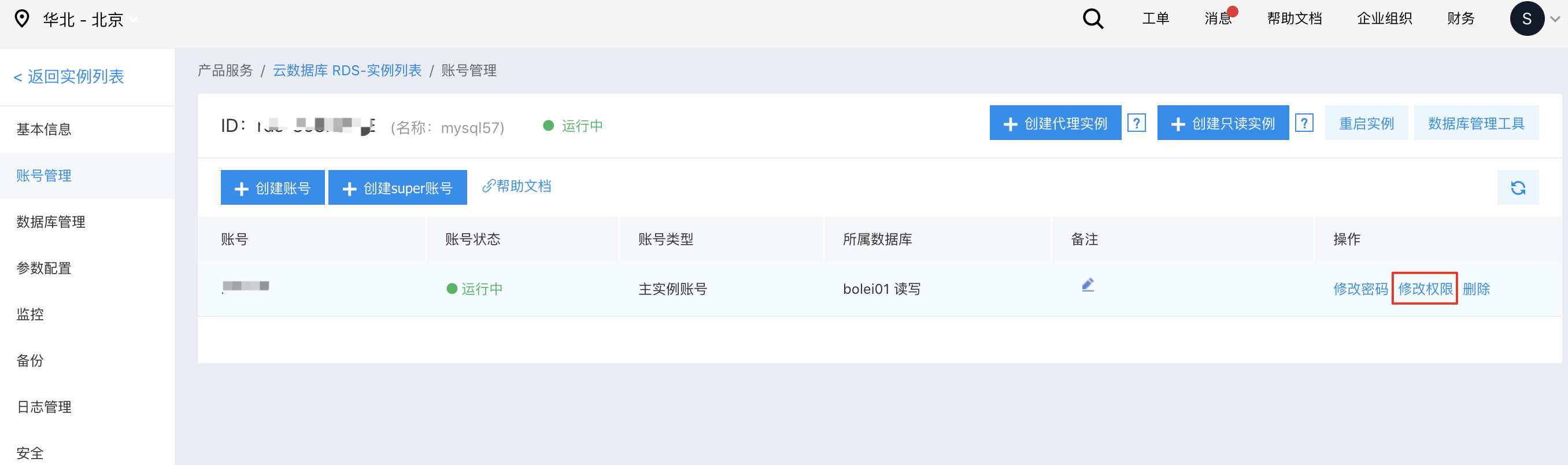Select 参数配置 in the sidebar
The height and width of the screenshot is (465, 1568).
44,268
